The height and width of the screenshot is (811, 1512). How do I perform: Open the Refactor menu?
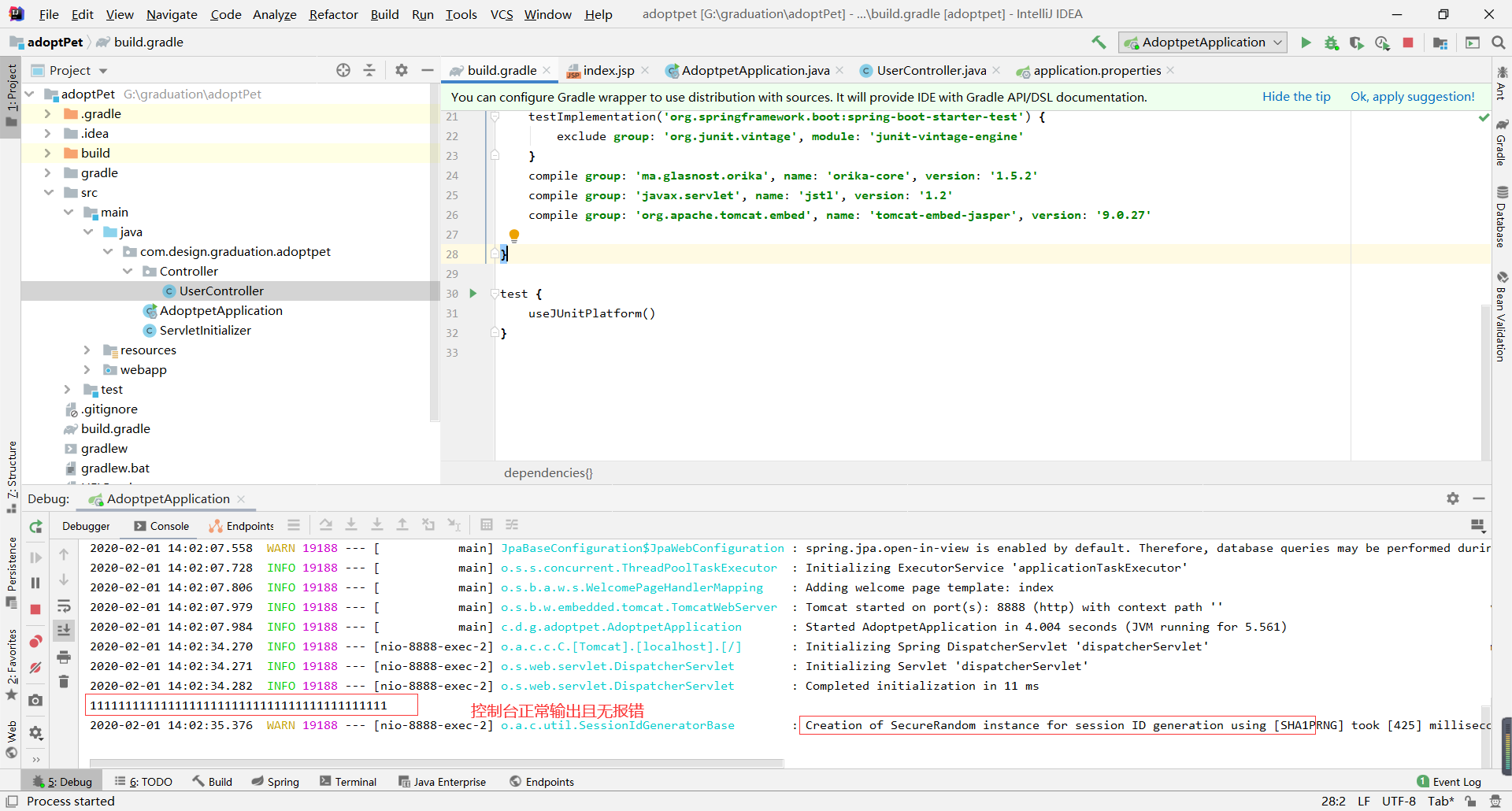click(x=333, y=13)
